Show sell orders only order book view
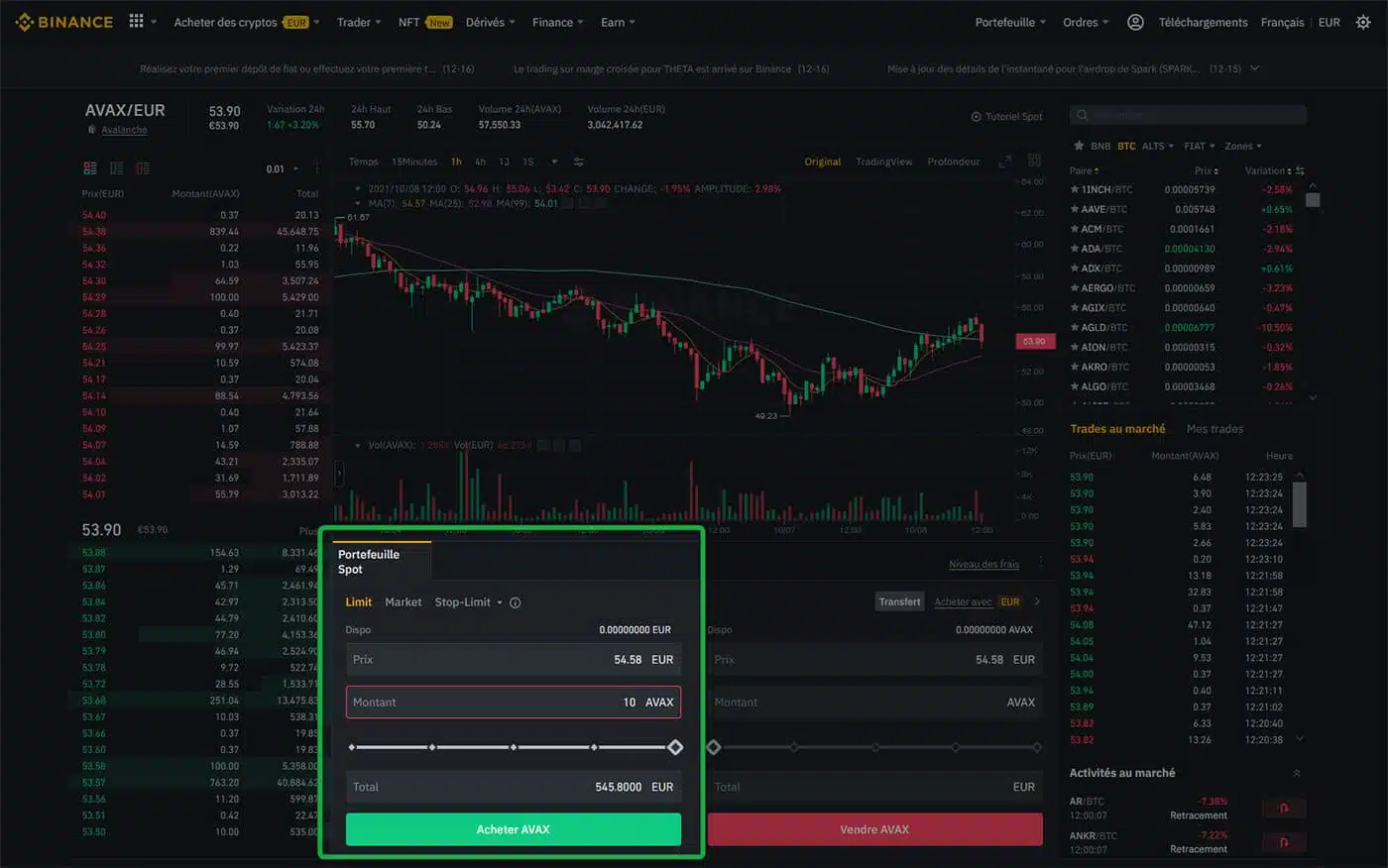 pyautogui.click(x=143, y=168)
